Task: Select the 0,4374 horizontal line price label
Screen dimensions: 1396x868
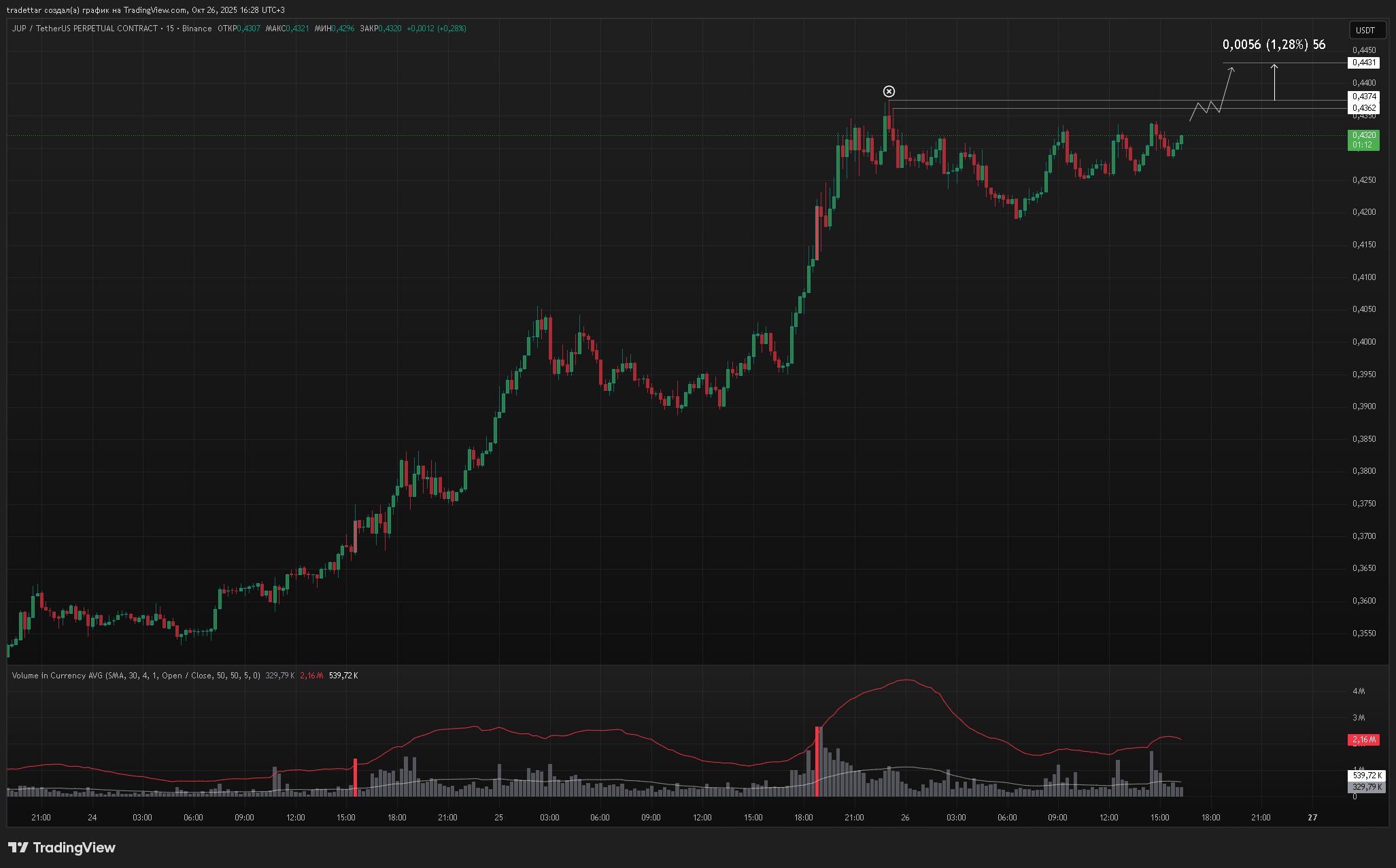Action: (x=1363, y=97)
